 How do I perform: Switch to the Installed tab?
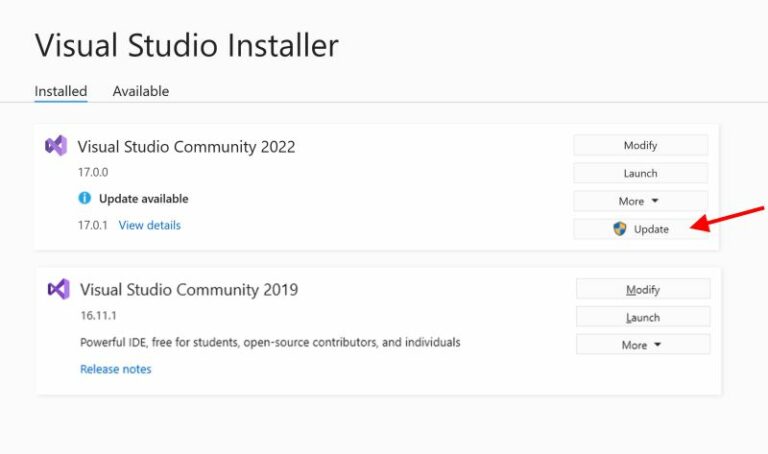pos(61,91)
